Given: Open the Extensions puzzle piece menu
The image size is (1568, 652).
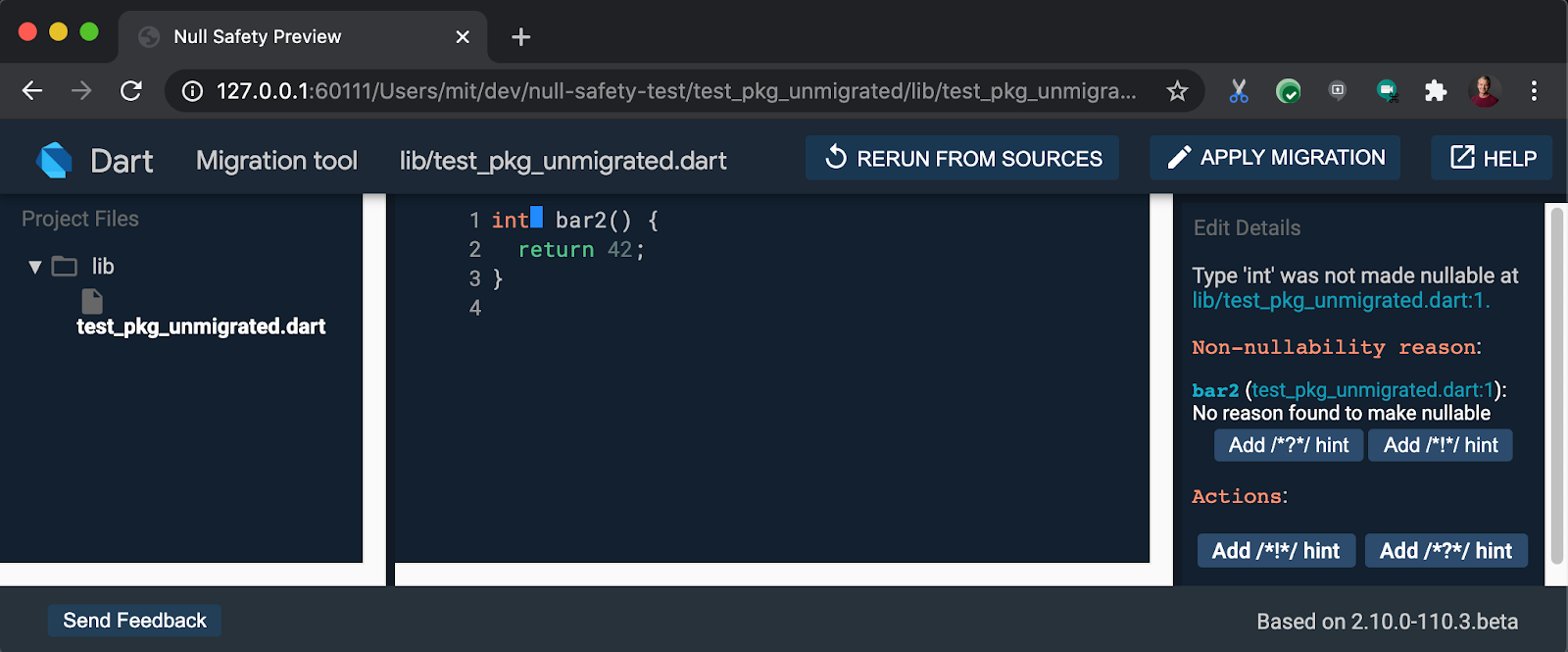Looking at the screenshot, I should pos(1436,91).
